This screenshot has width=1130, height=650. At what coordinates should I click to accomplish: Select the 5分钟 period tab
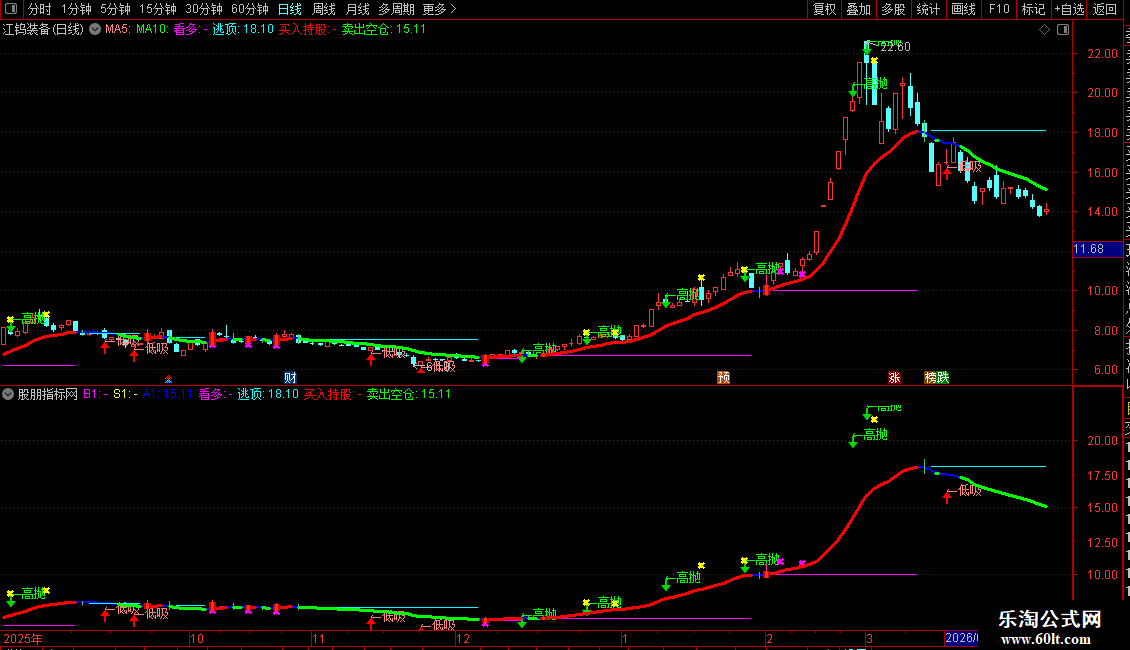[115, 9]
